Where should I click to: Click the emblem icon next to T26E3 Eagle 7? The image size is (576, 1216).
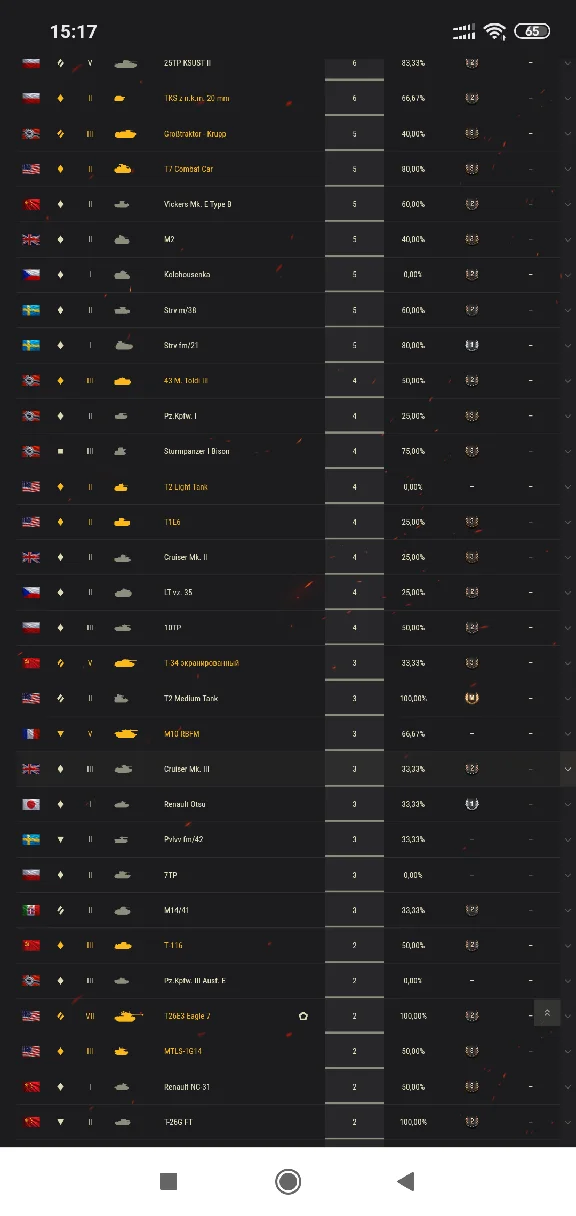[303, 1016]
